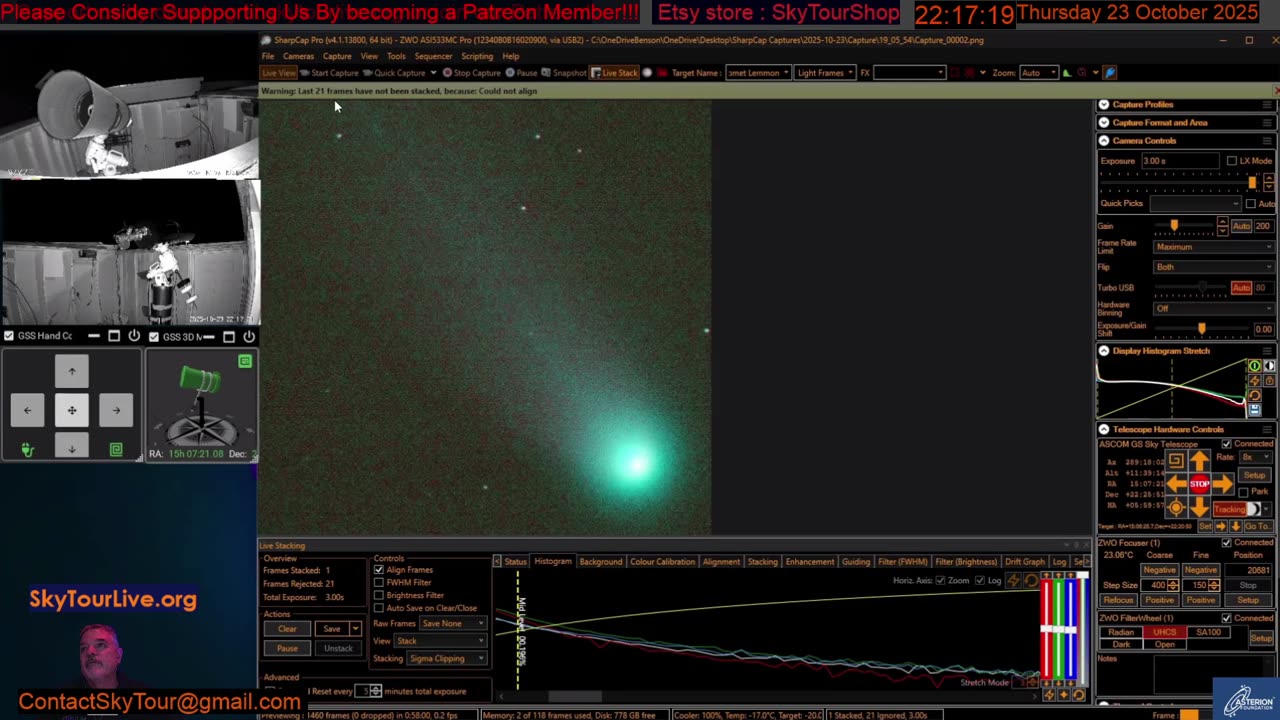
Task: Slew telescope down with the down arrow
Action: pyautogui.click(x=1200, y=507)
